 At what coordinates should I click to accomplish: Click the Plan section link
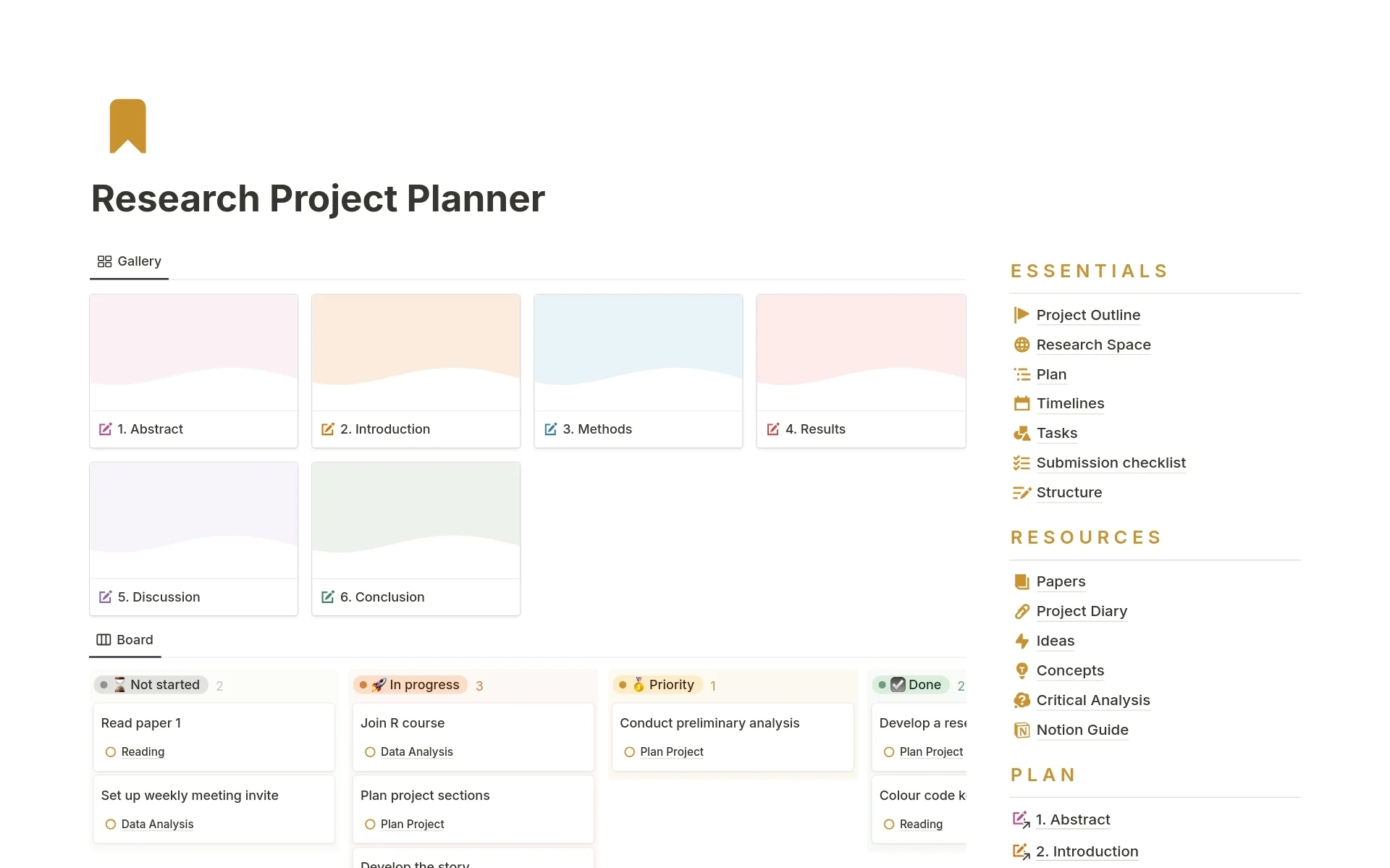coord(1051,373)
